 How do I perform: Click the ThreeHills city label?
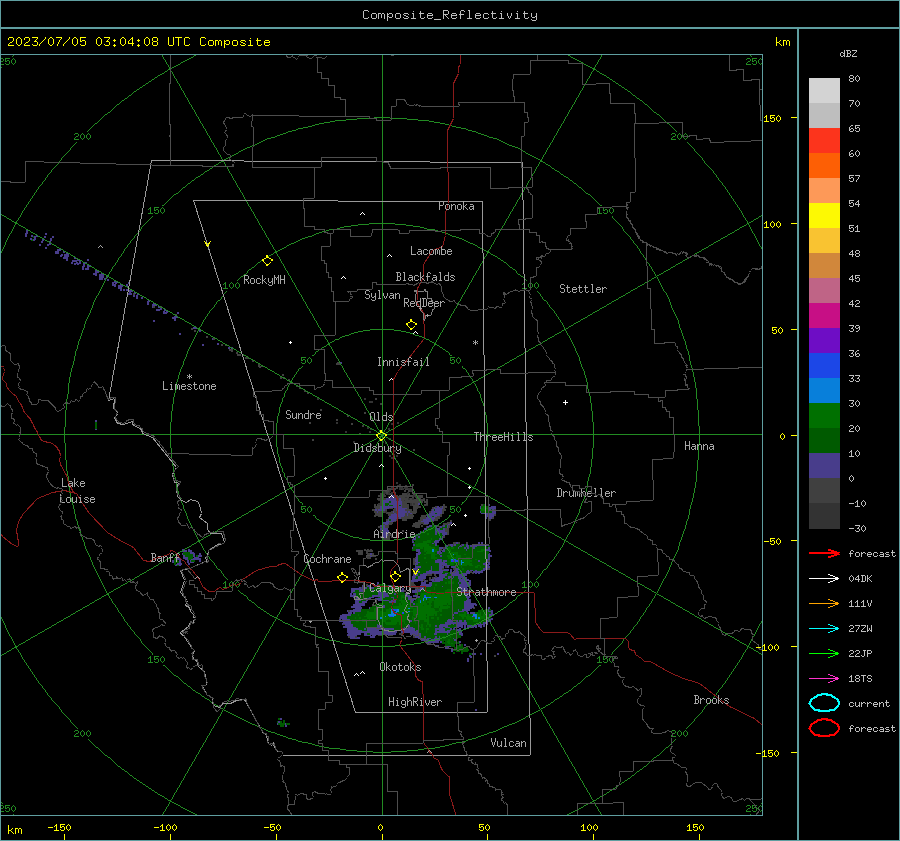point(503,437)
